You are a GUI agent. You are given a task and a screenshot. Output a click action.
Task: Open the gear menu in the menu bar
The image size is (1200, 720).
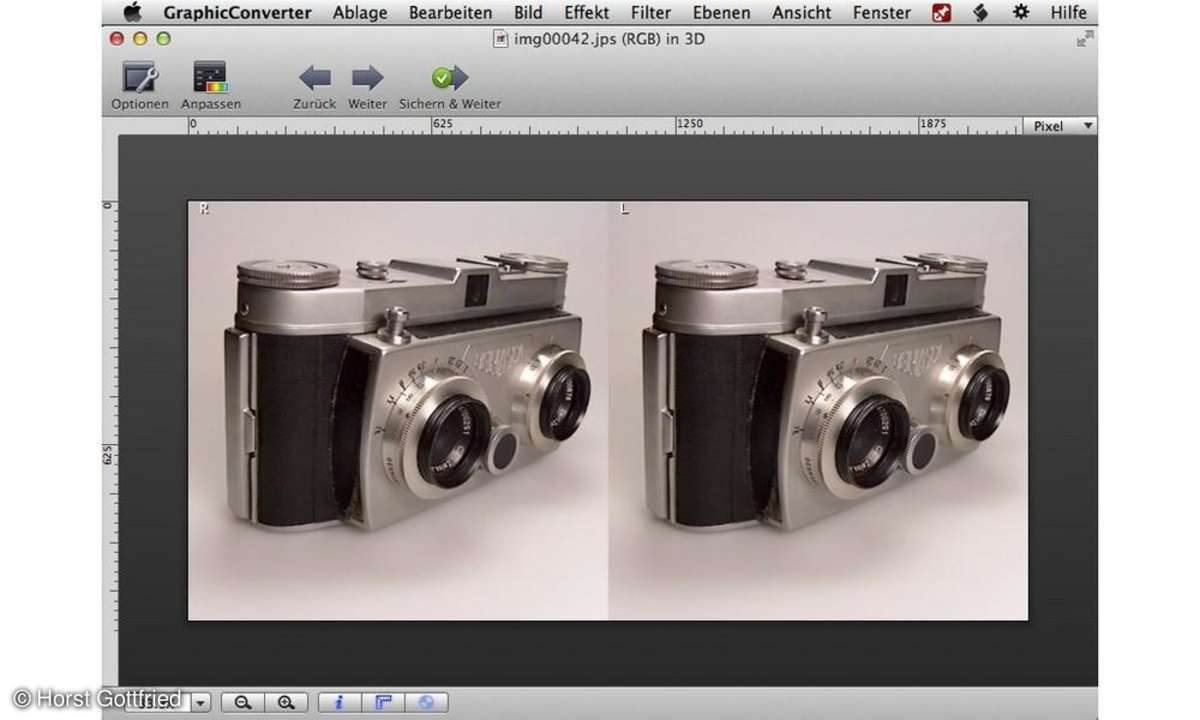coord(1020,13)
